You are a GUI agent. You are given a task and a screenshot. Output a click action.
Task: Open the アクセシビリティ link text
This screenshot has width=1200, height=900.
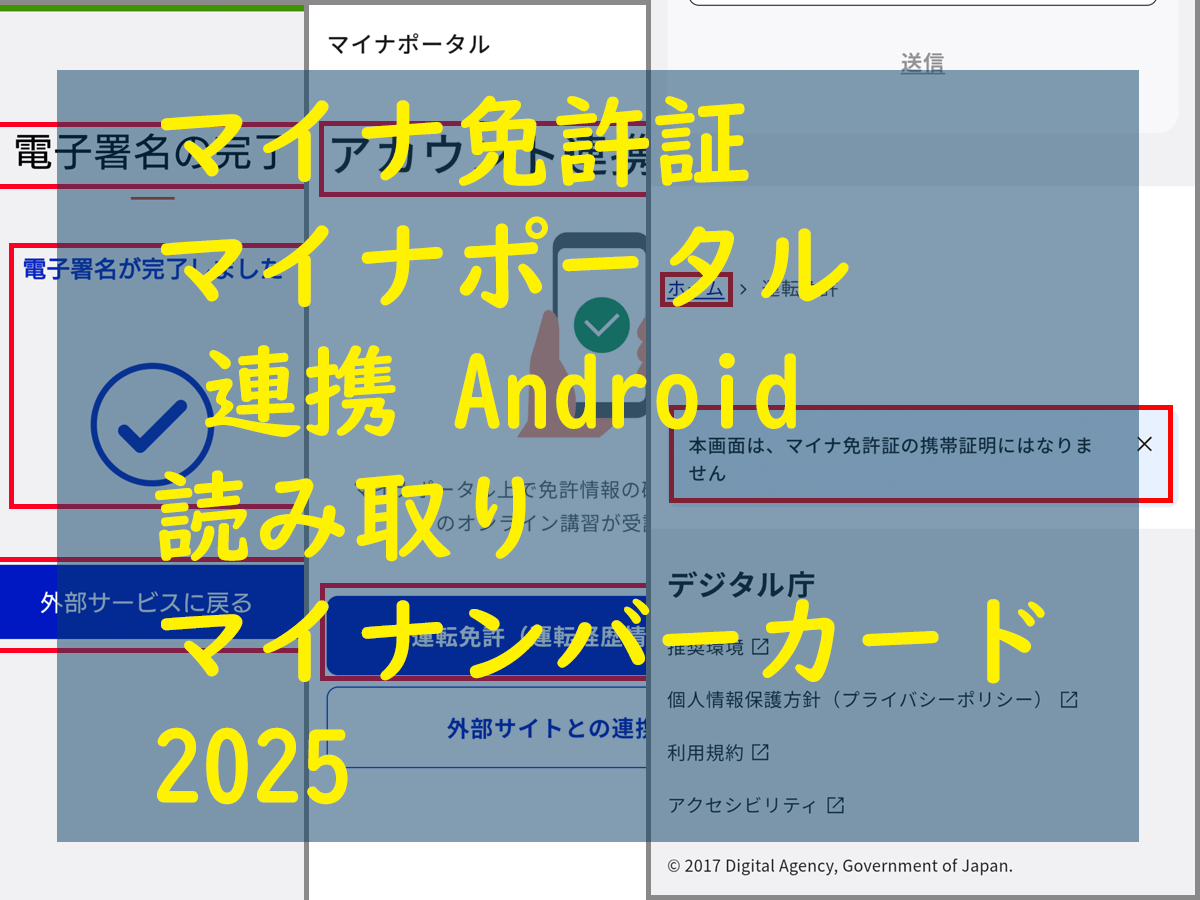coord(742,805)
